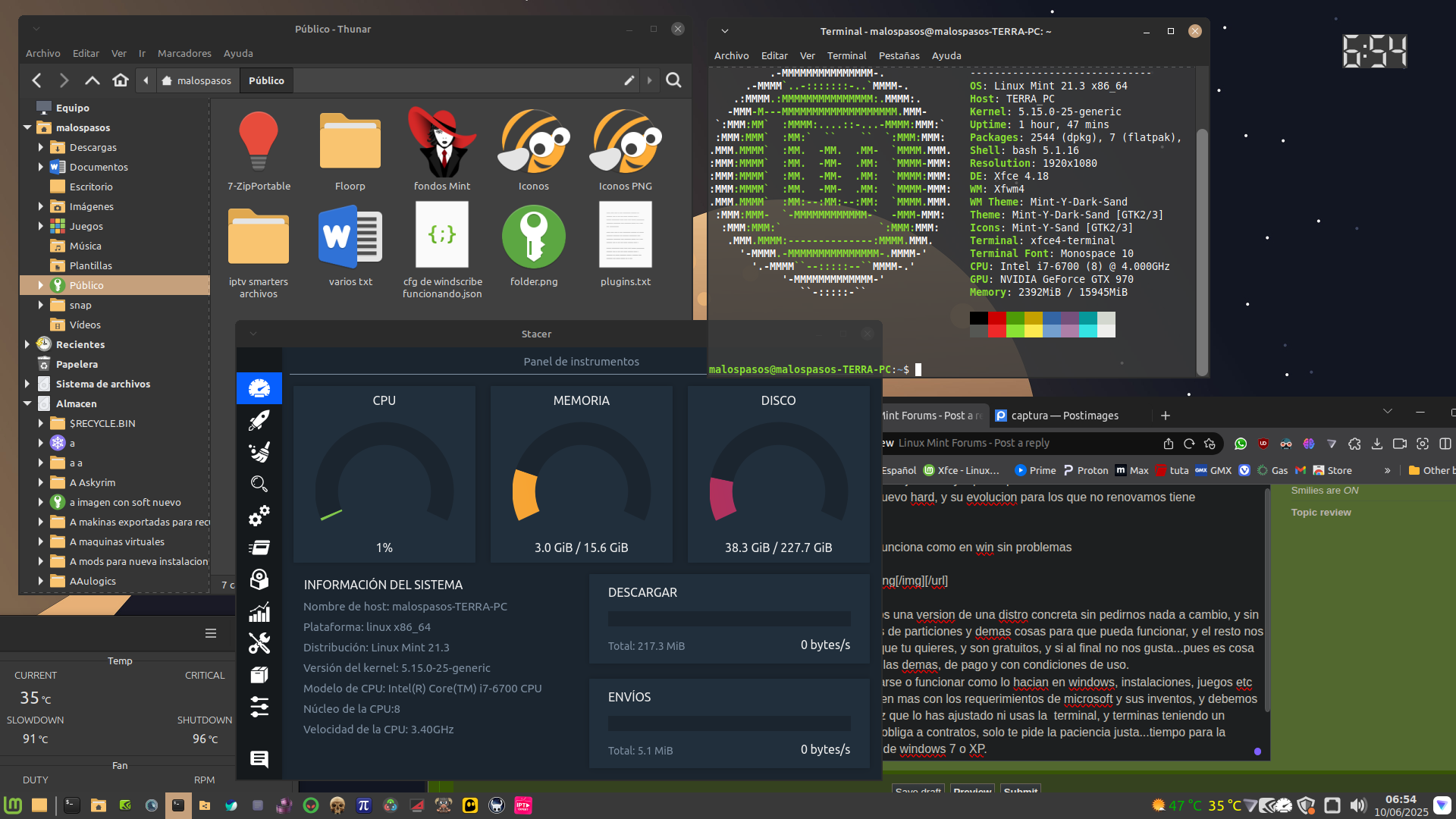Click the red terminal color block
Screen dimensions: 1456x819
tap(997, 319)
